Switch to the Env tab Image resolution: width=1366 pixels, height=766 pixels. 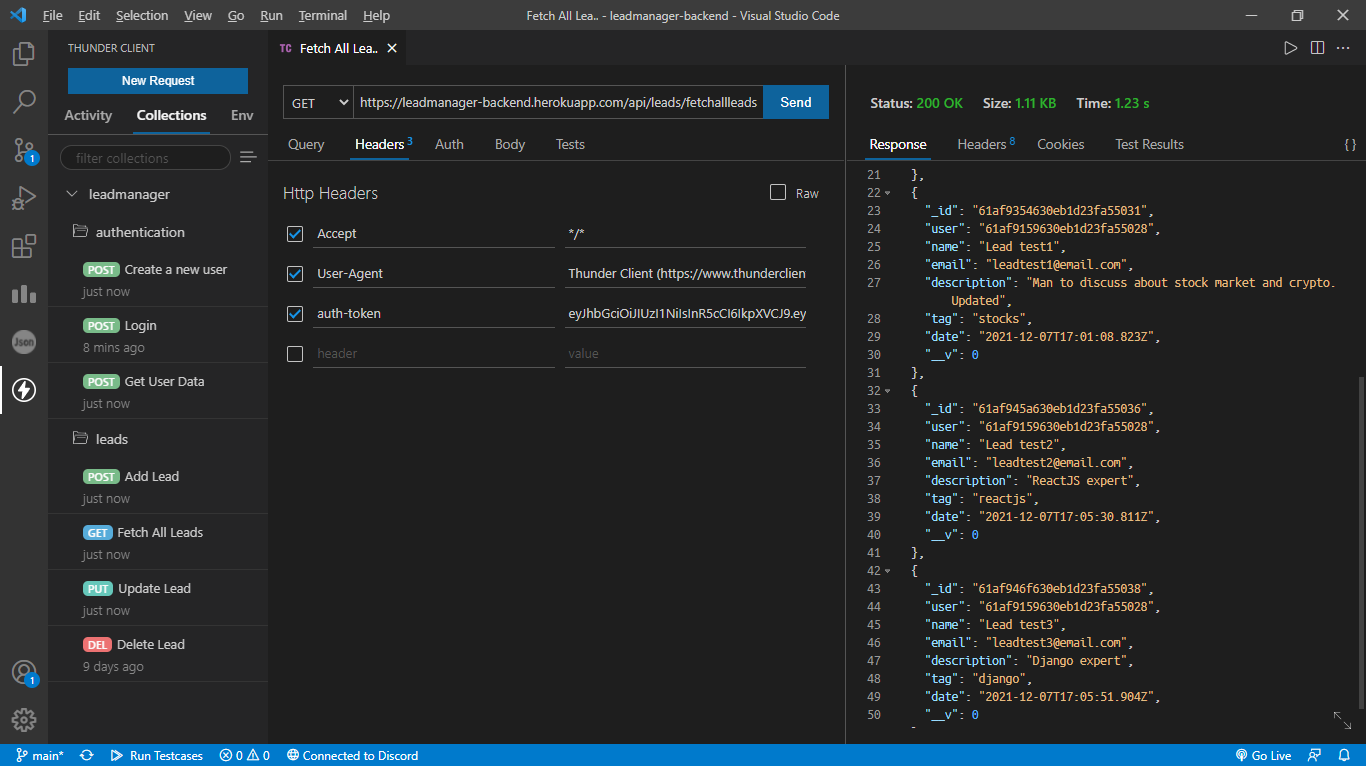(242, 115)
